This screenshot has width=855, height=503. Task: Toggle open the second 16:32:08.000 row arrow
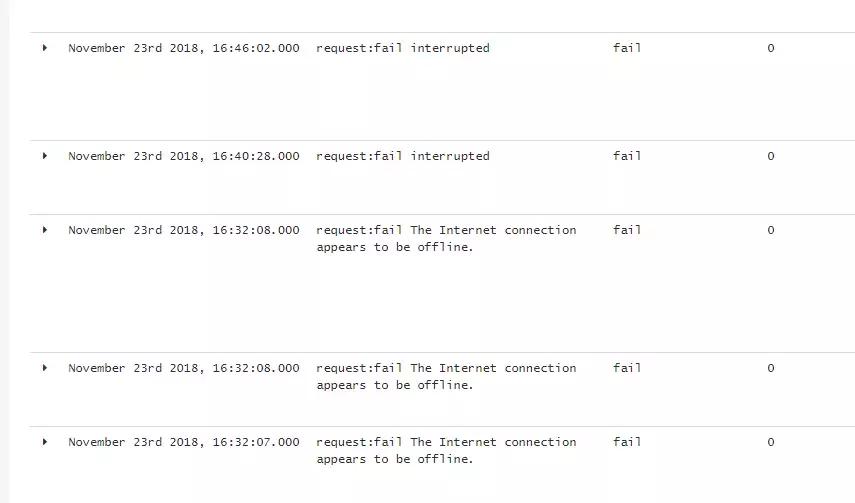click(45, 368)
